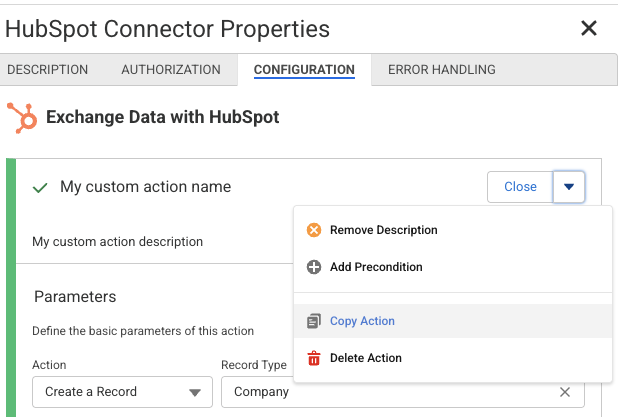Select Delete Action in the menu

(x=365, y=358)
